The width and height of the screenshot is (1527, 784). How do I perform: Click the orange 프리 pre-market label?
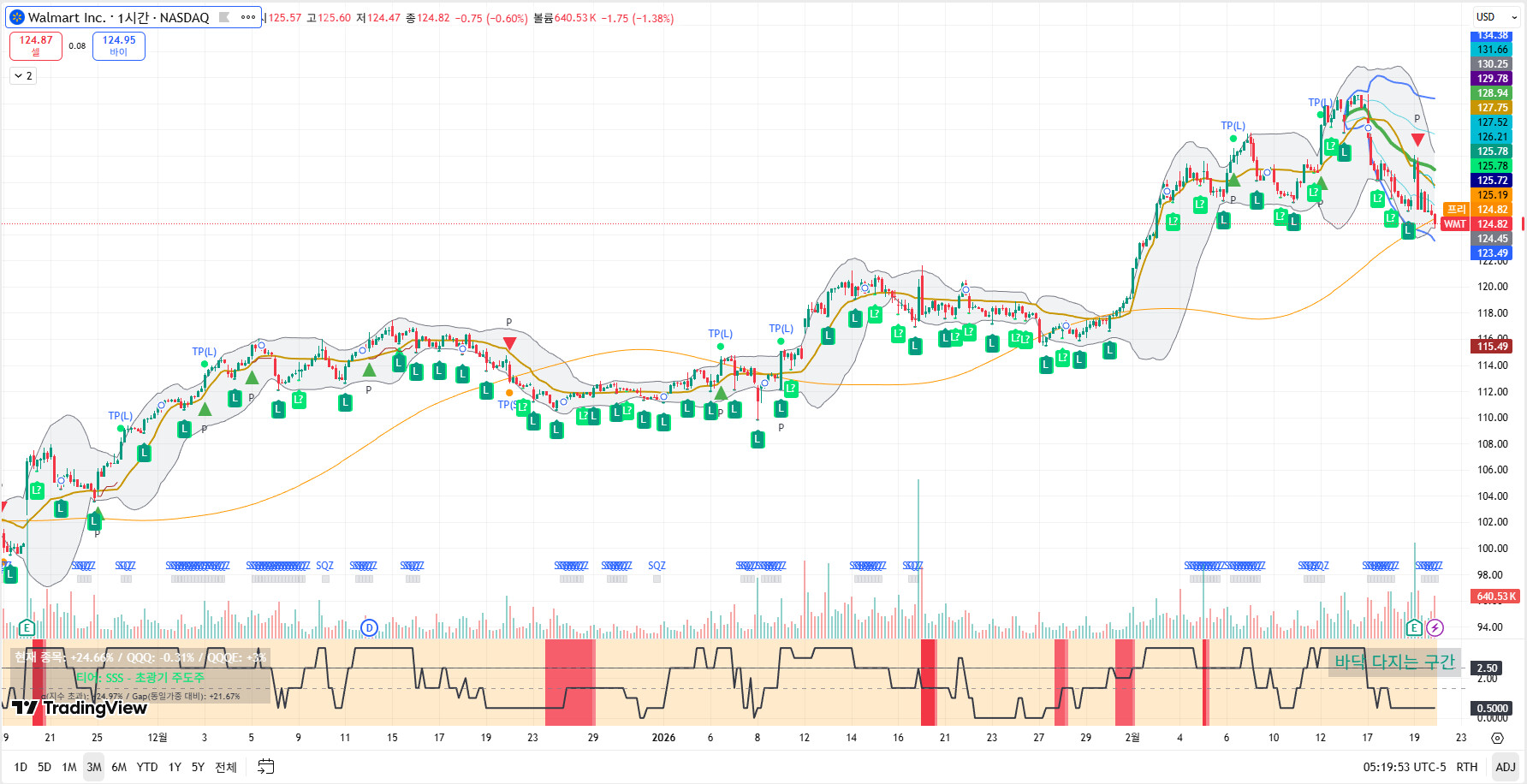pyautogui.click(x=1457, y=210)
